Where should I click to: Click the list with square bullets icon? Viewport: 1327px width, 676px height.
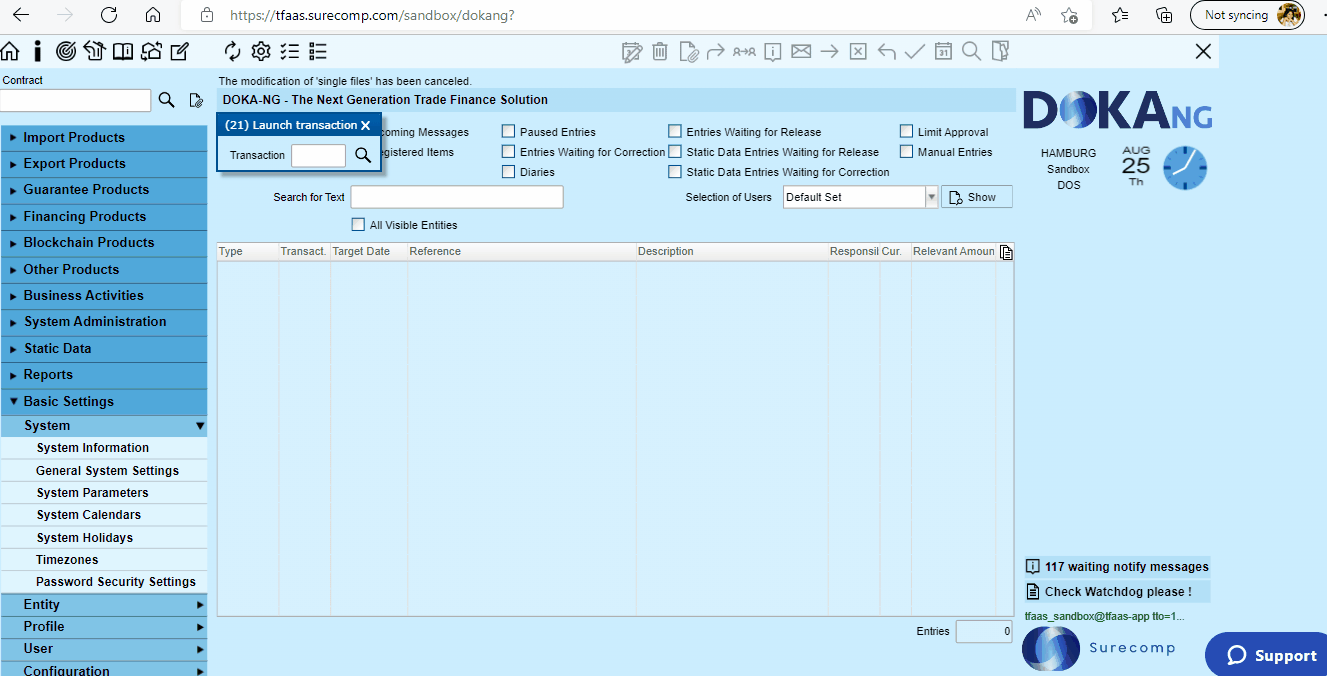point(318,51)
